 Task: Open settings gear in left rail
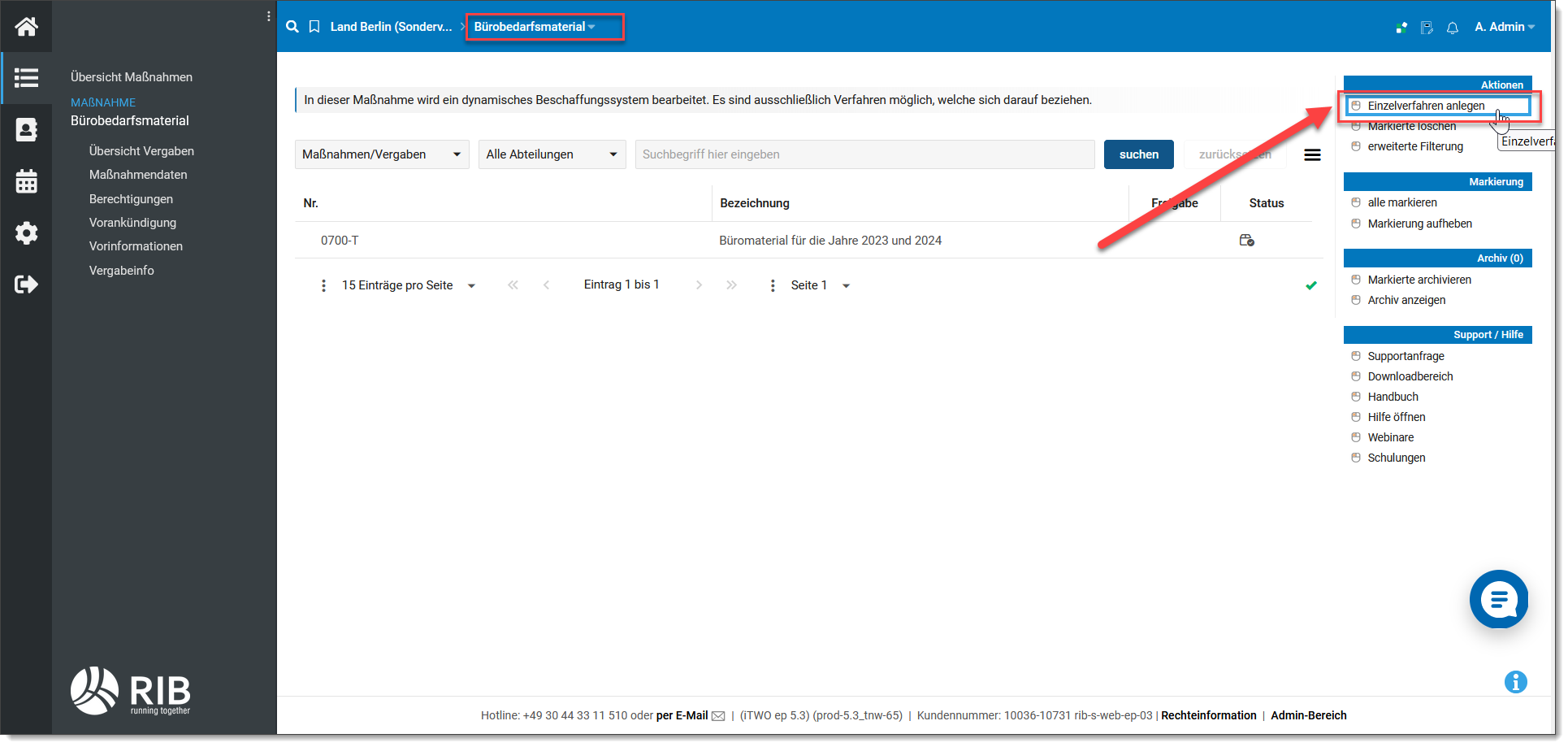click(x=26, y=233)
